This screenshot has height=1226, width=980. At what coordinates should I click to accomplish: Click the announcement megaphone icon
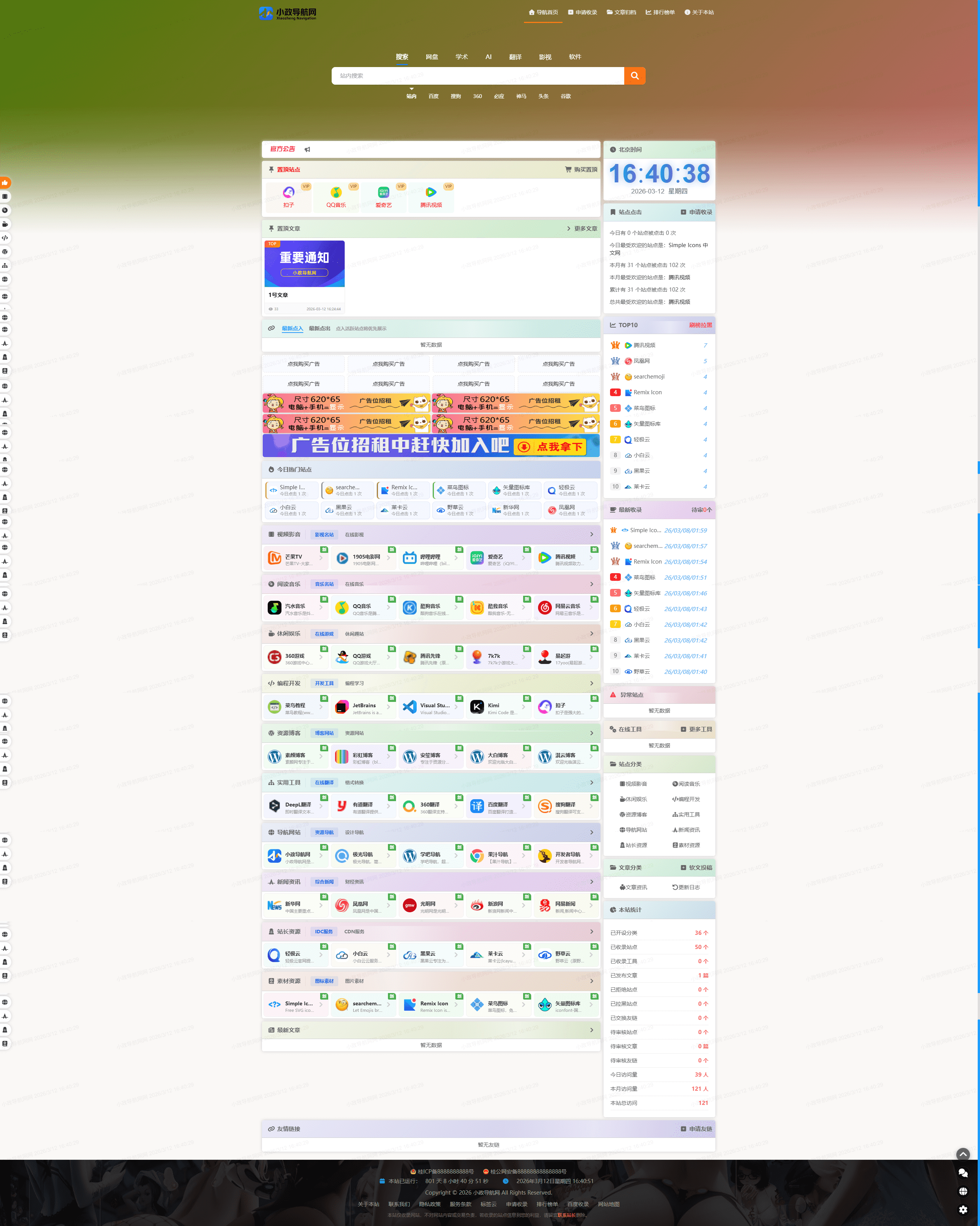click(307, 149)
